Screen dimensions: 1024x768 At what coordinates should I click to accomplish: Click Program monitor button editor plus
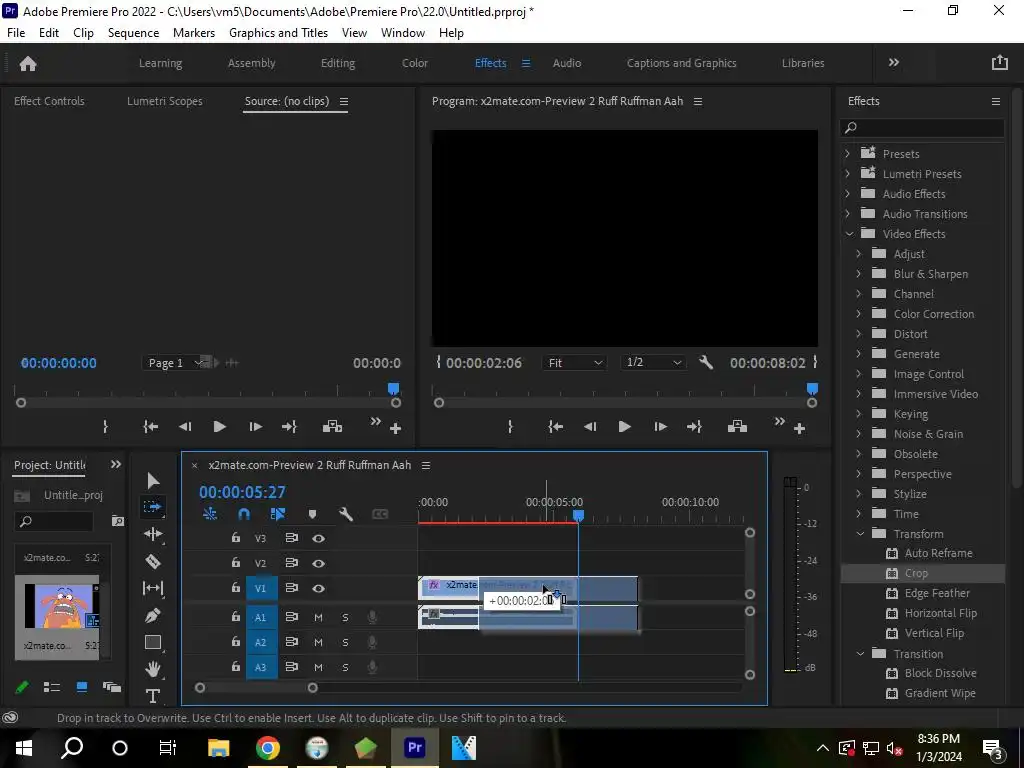[799, 428]
